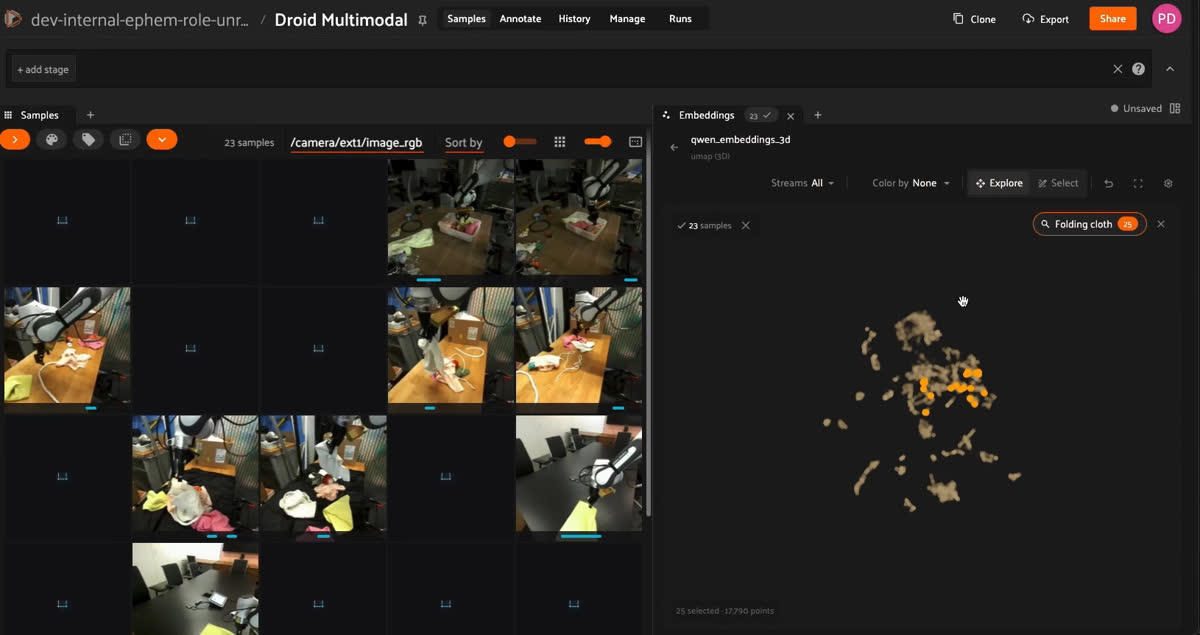
Task: Open the orange actions dropdown
Action: (162, 140)
